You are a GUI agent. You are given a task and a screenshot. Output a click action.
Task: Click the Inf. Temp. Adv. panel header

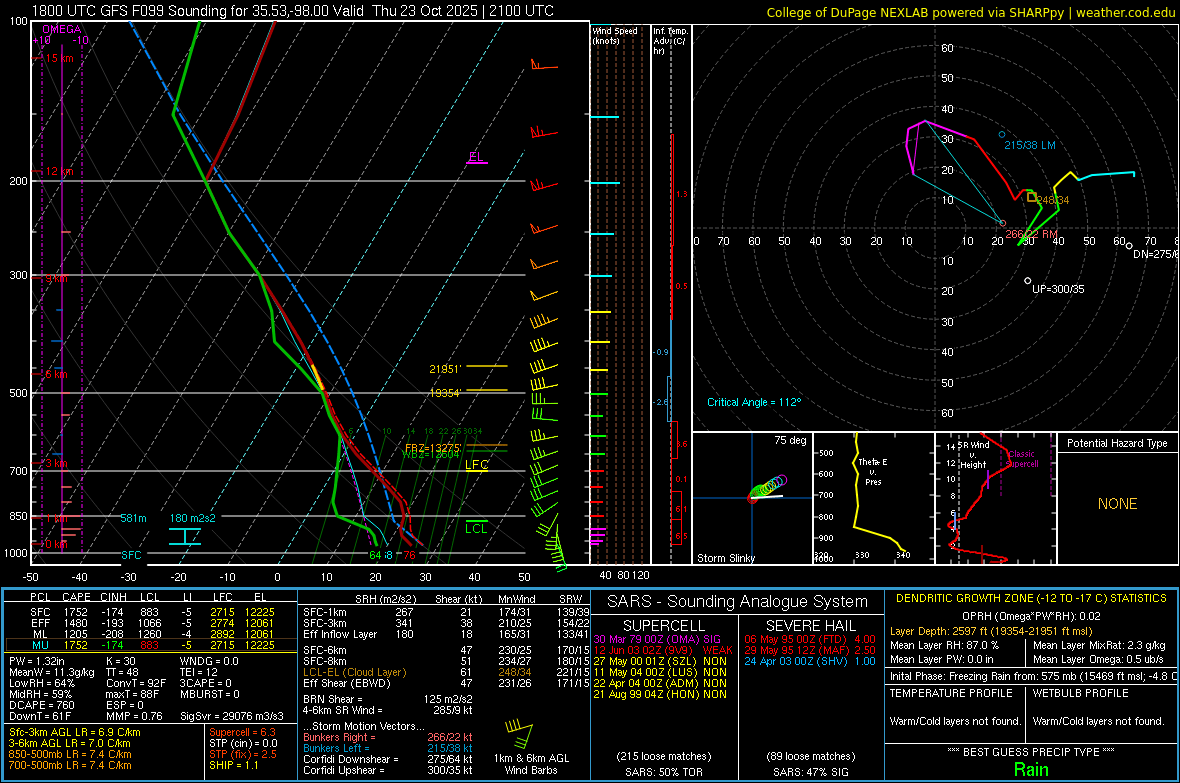tap(670, 41)
